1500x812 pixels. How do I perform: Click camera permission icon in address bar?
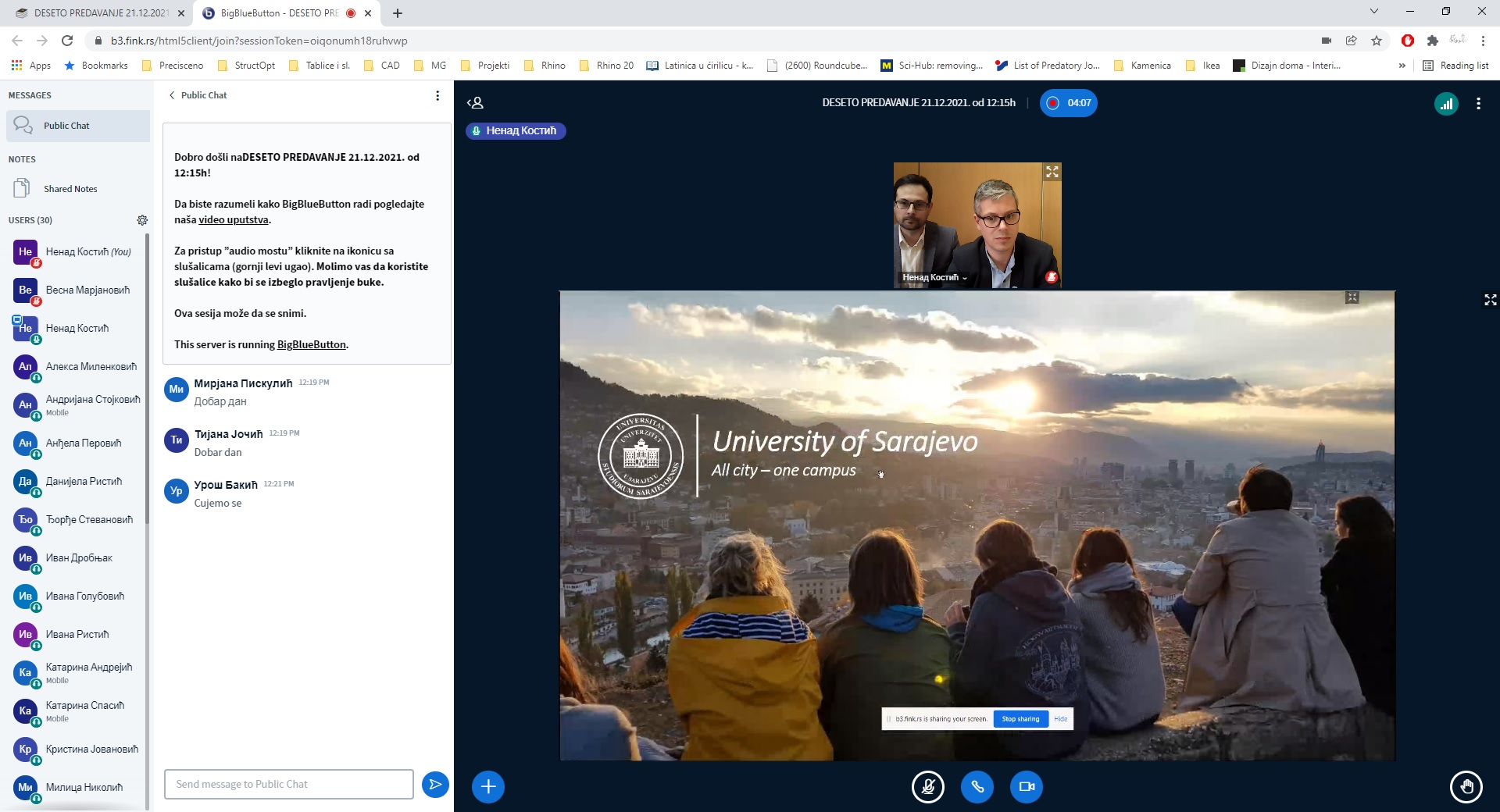(1326, 41)
